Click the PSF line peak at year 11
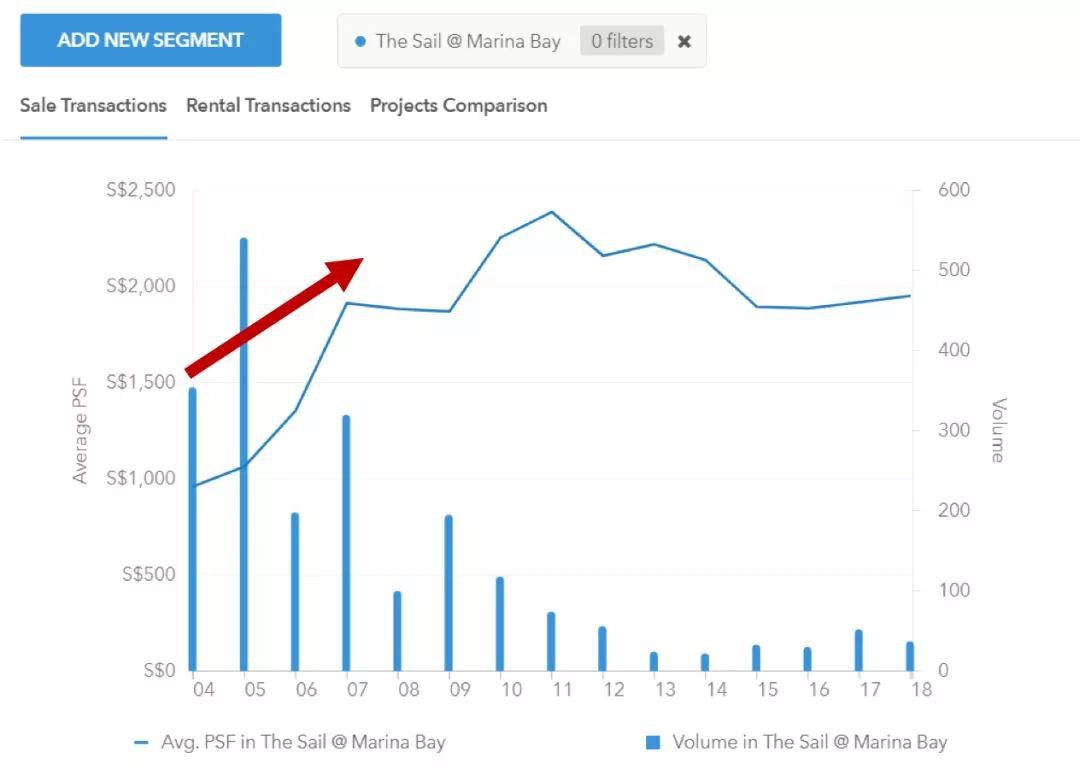 [x=551, y=212]
